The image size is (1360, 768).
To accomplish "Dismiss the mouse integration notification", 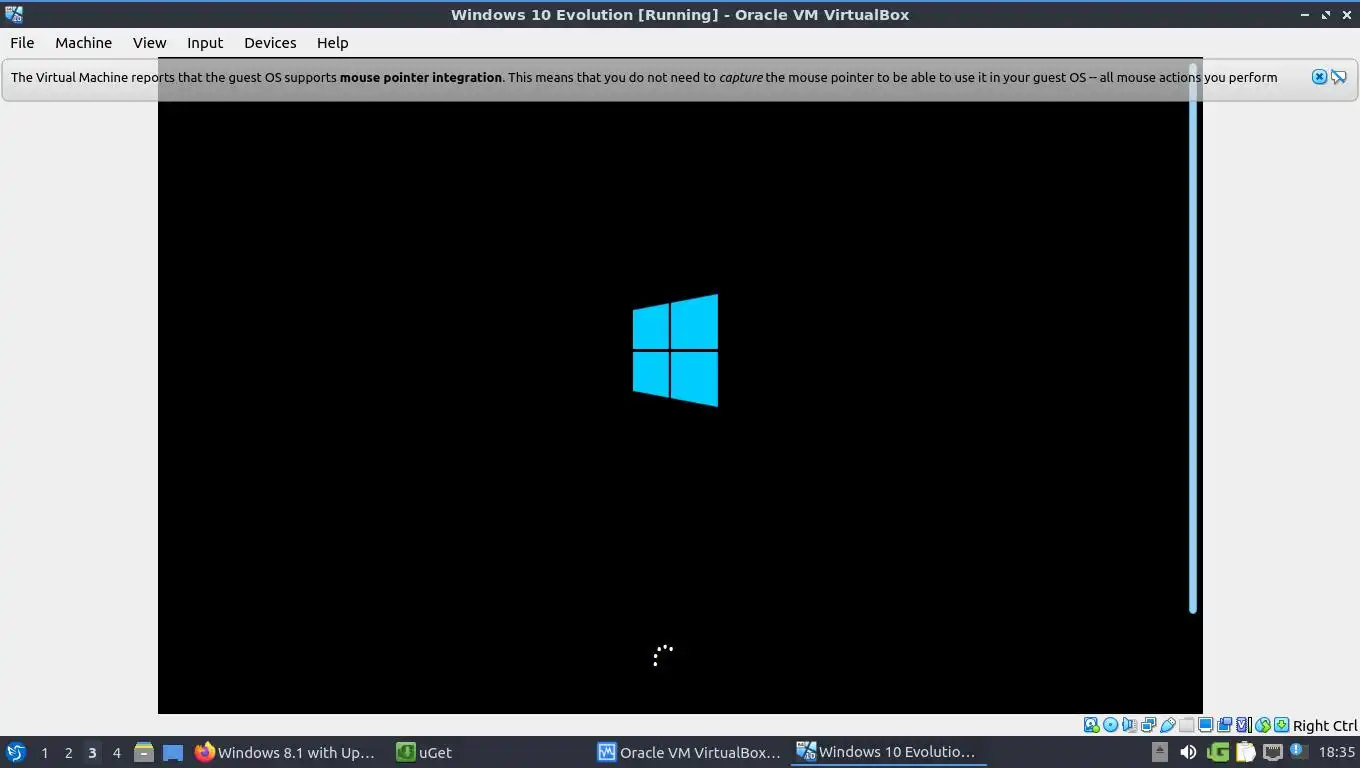I will [1319, 77].
